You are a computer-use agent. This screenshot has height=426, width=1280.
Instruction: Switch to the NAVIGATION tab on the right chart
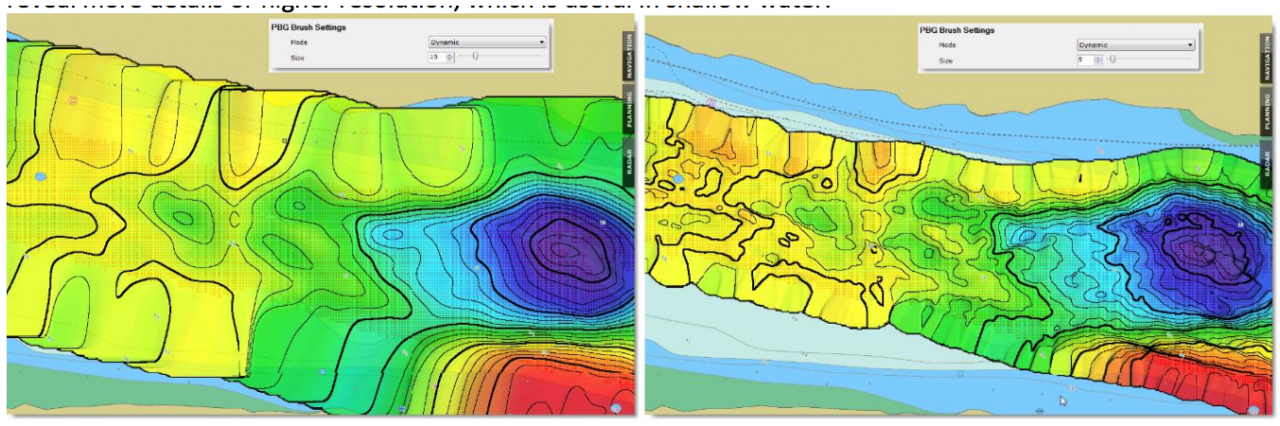coord(1267,58)
